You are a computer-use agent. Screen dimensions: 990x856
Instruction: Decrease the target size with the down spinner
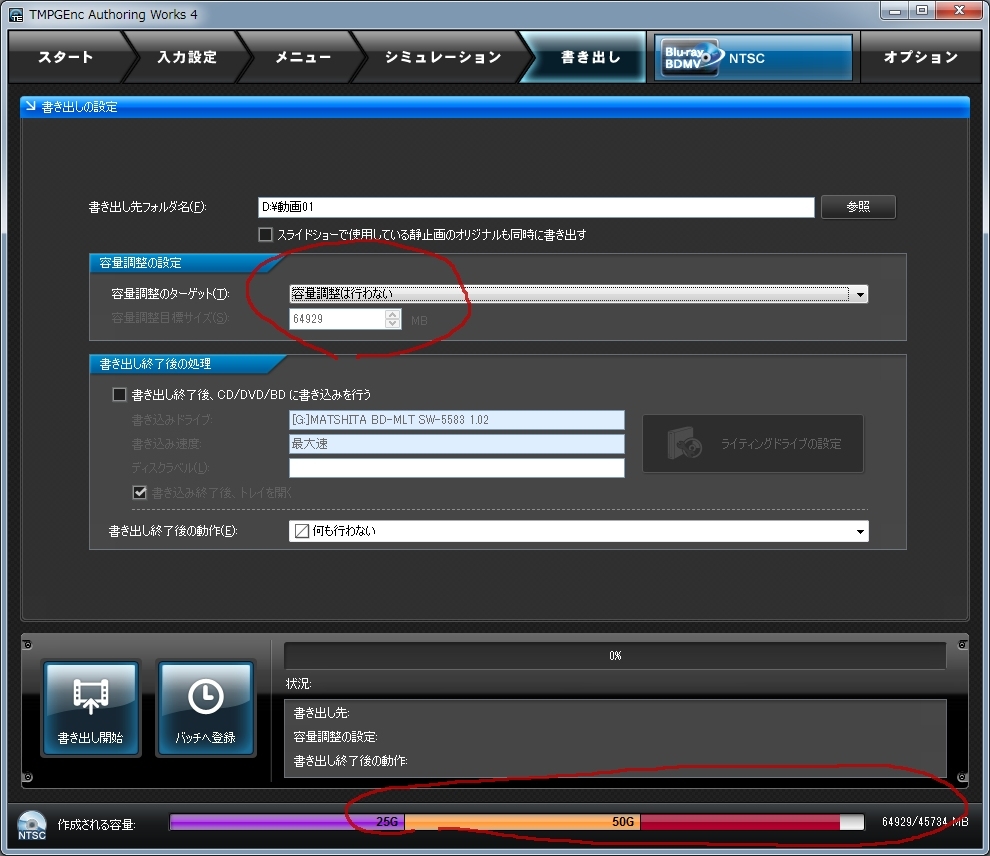tap(393, 323)
